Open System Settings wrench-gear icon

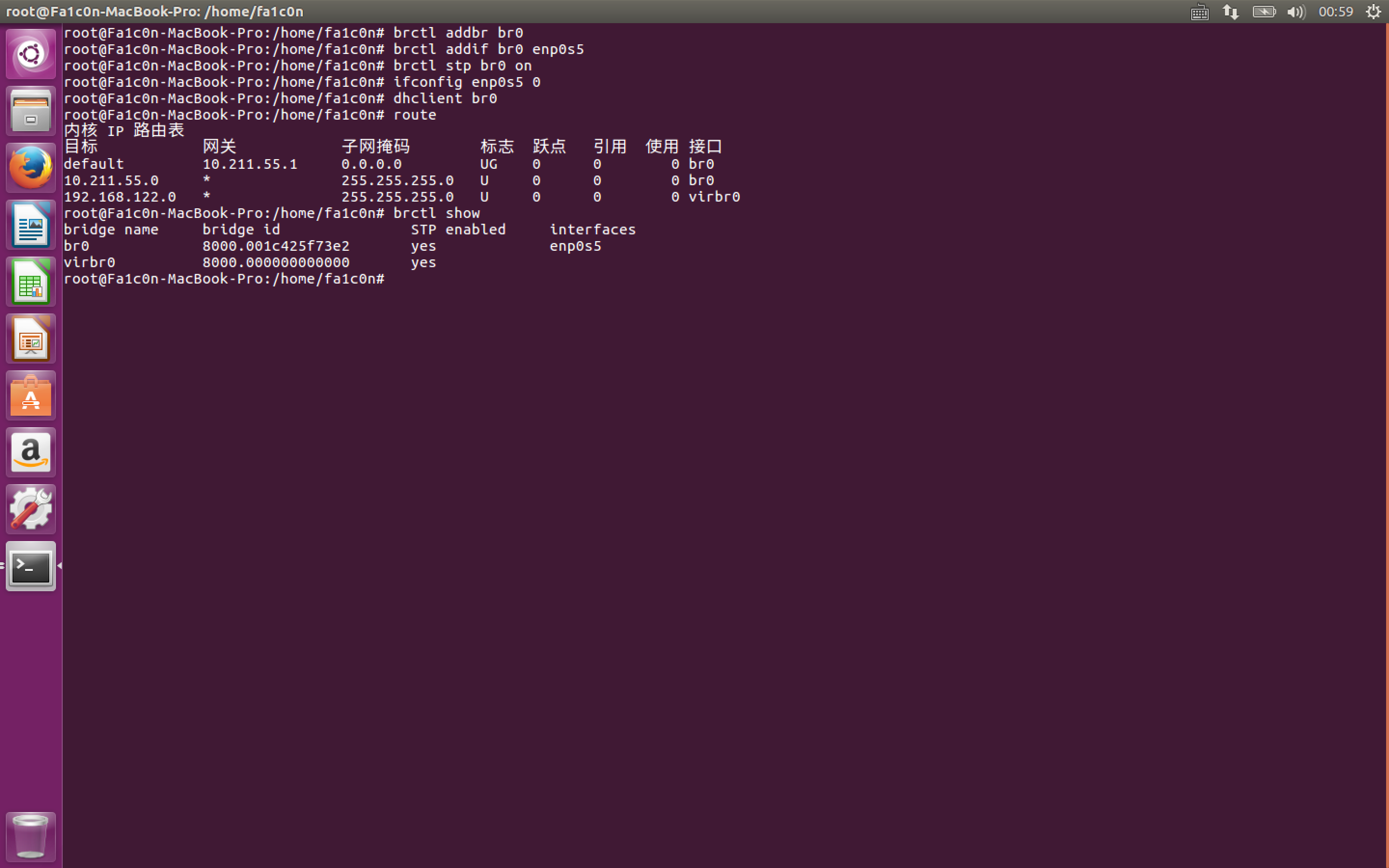pos(30,509)
